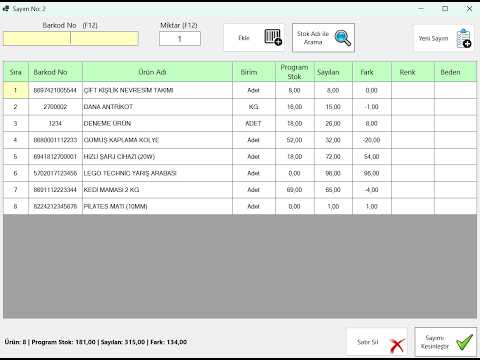Click barcode cell 6941812700001
The image size is (480, 360).
pyautogui.click(x=55, y=157)
